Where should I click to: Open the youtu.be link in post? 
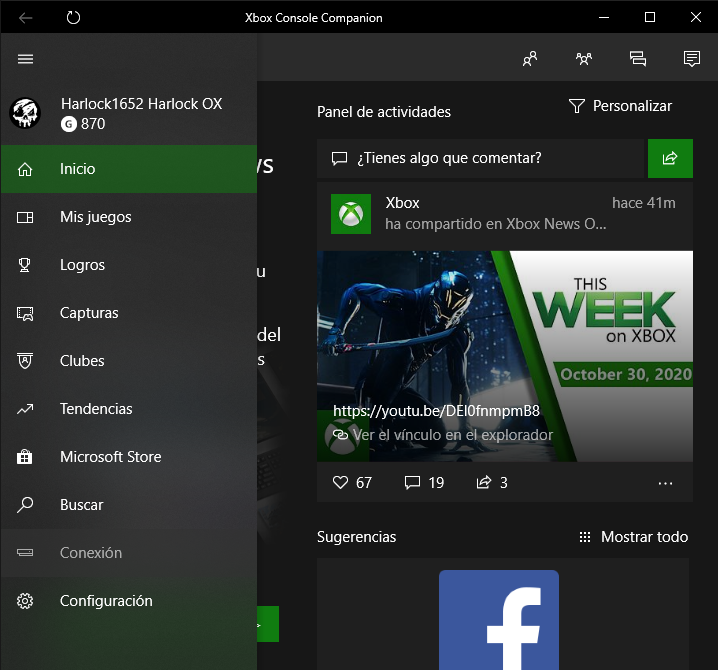click(x=436, y=411)
